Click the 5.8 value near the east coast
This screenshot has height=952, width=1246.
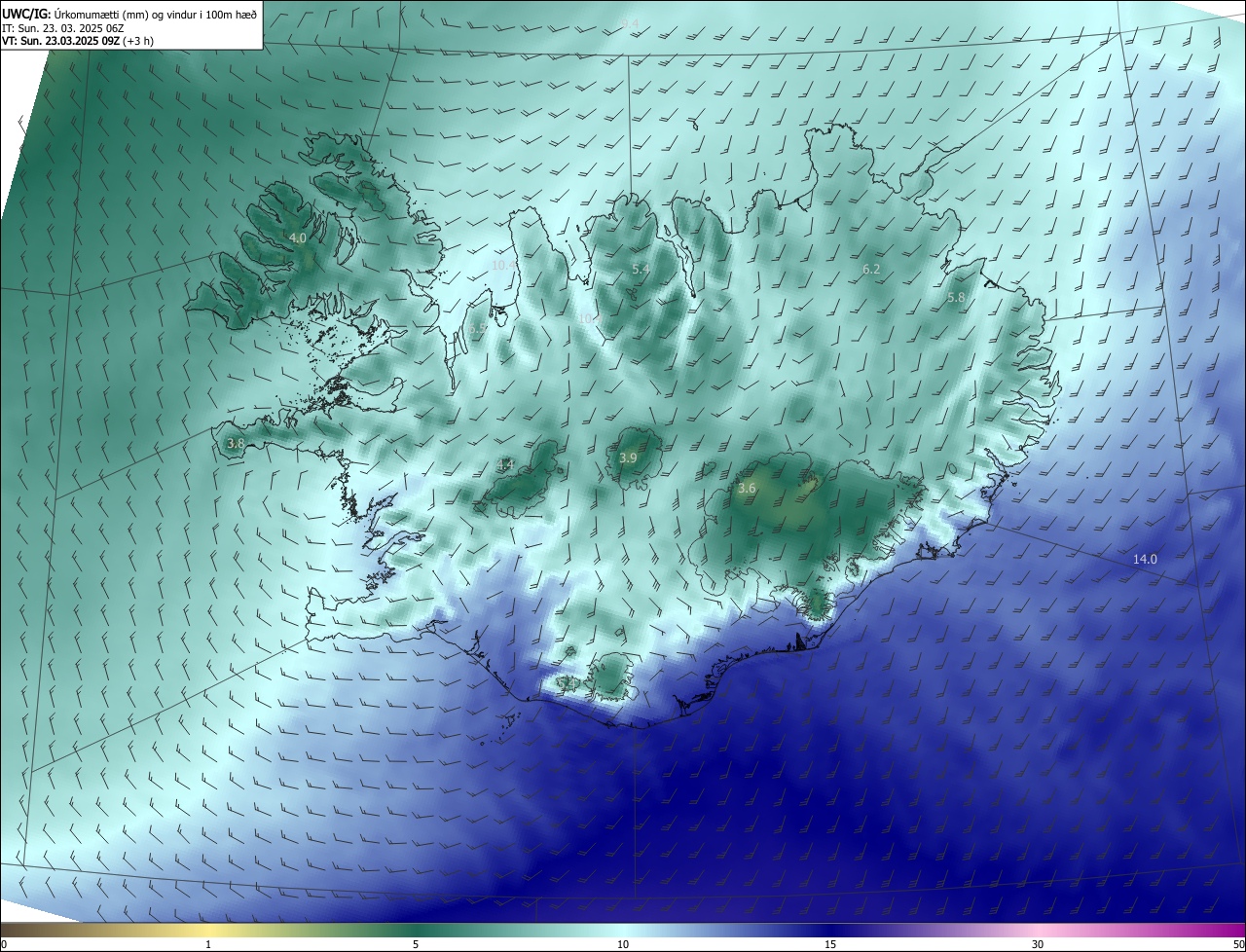(956, 297)
